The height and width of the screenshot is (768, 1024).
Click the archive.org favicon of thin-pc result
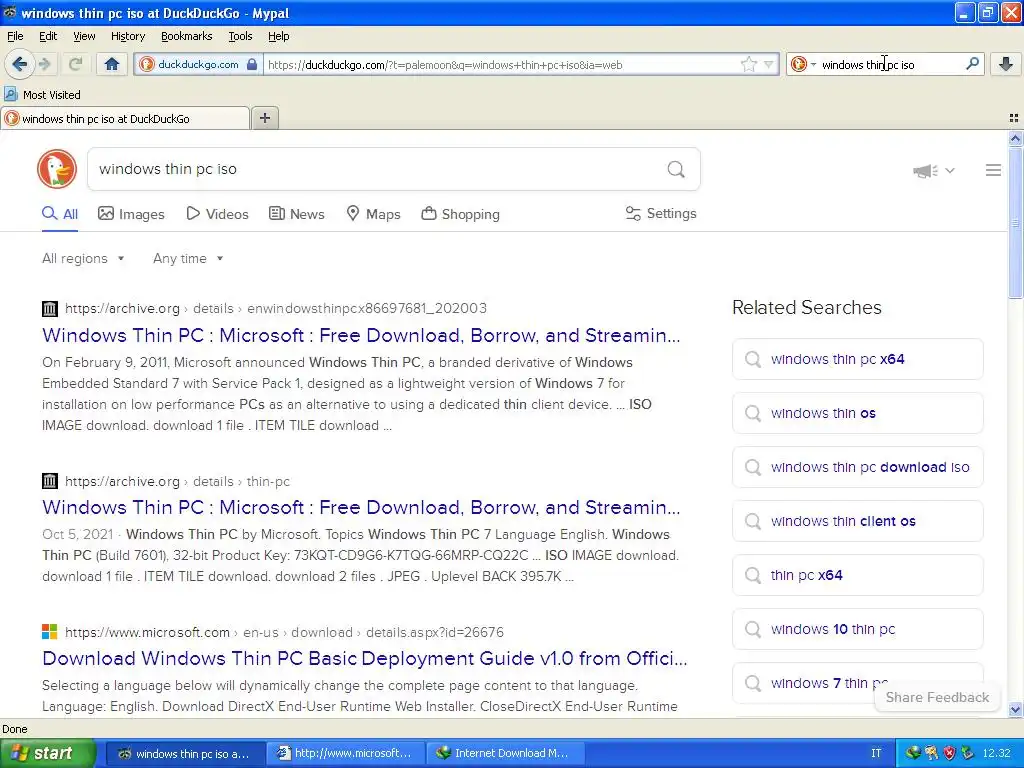point(50,481)
